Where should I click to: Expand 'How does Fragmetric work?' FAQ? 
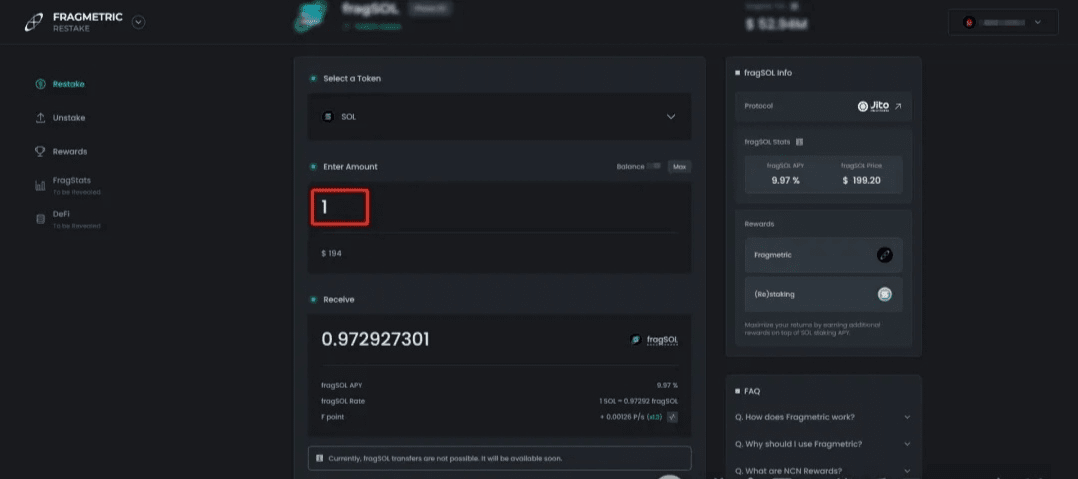tap(823, 417)
